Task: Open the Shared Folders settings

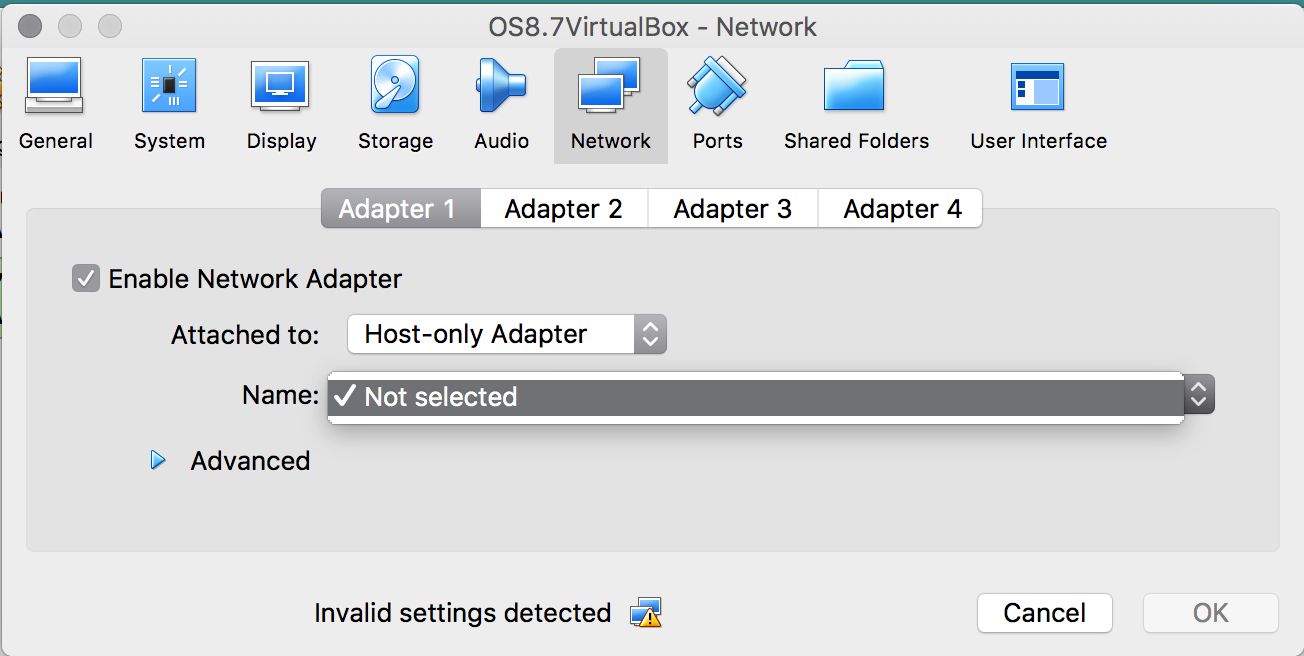Action: pyautogui.click(x=856, y=105)
